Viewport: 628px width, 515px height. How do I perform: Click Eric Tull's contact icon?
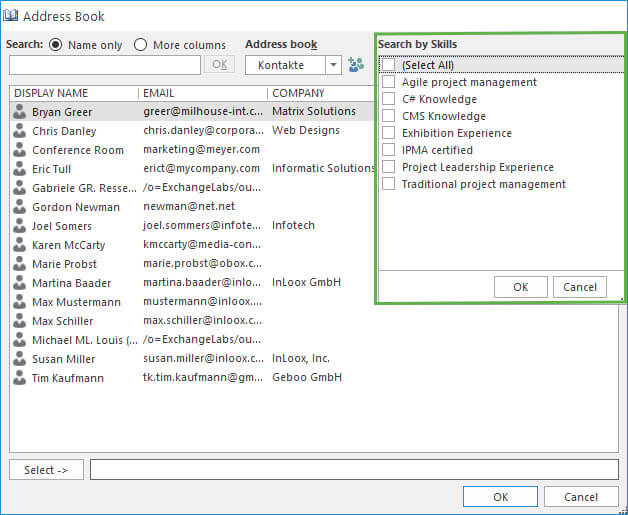coord(19,169)
